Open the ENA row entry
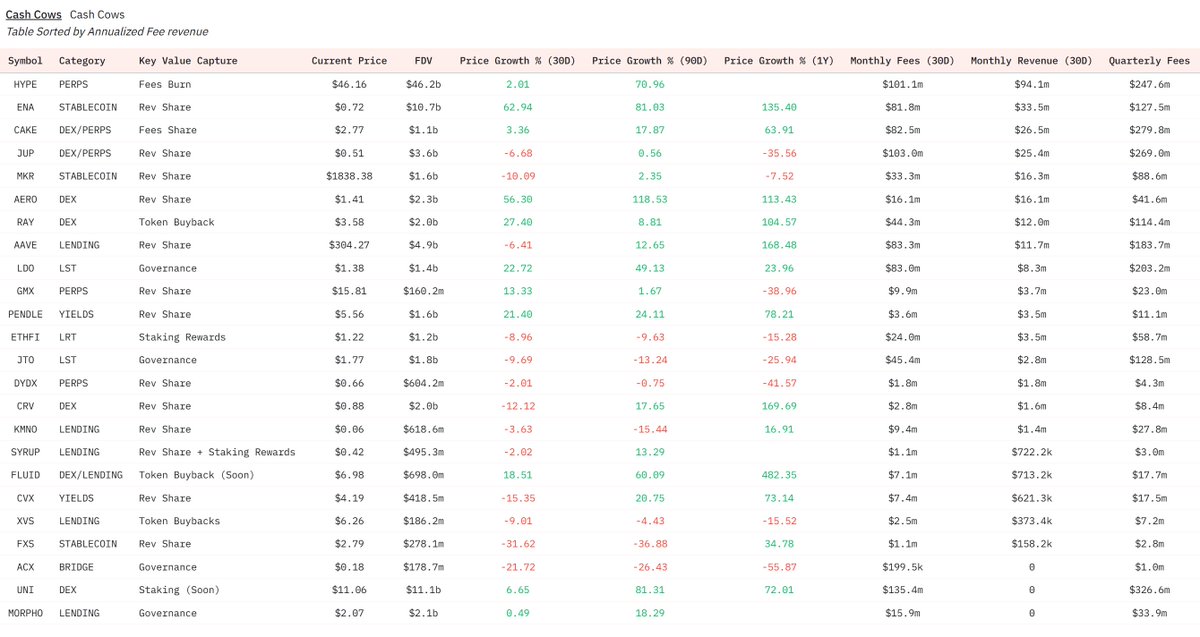The height and width of the screenshot is (637, 1200). (25, 107)
